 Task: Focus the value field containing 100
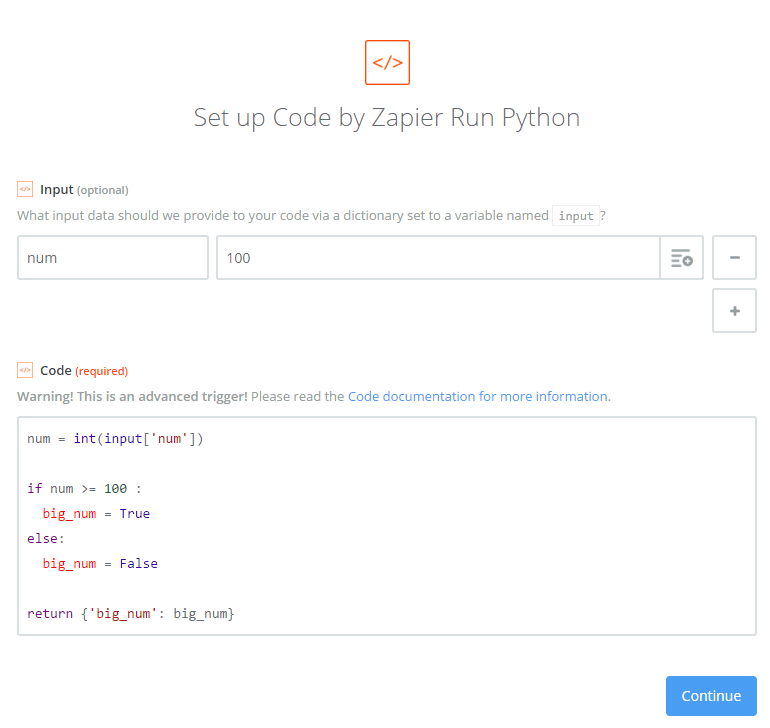click(437, 258)
